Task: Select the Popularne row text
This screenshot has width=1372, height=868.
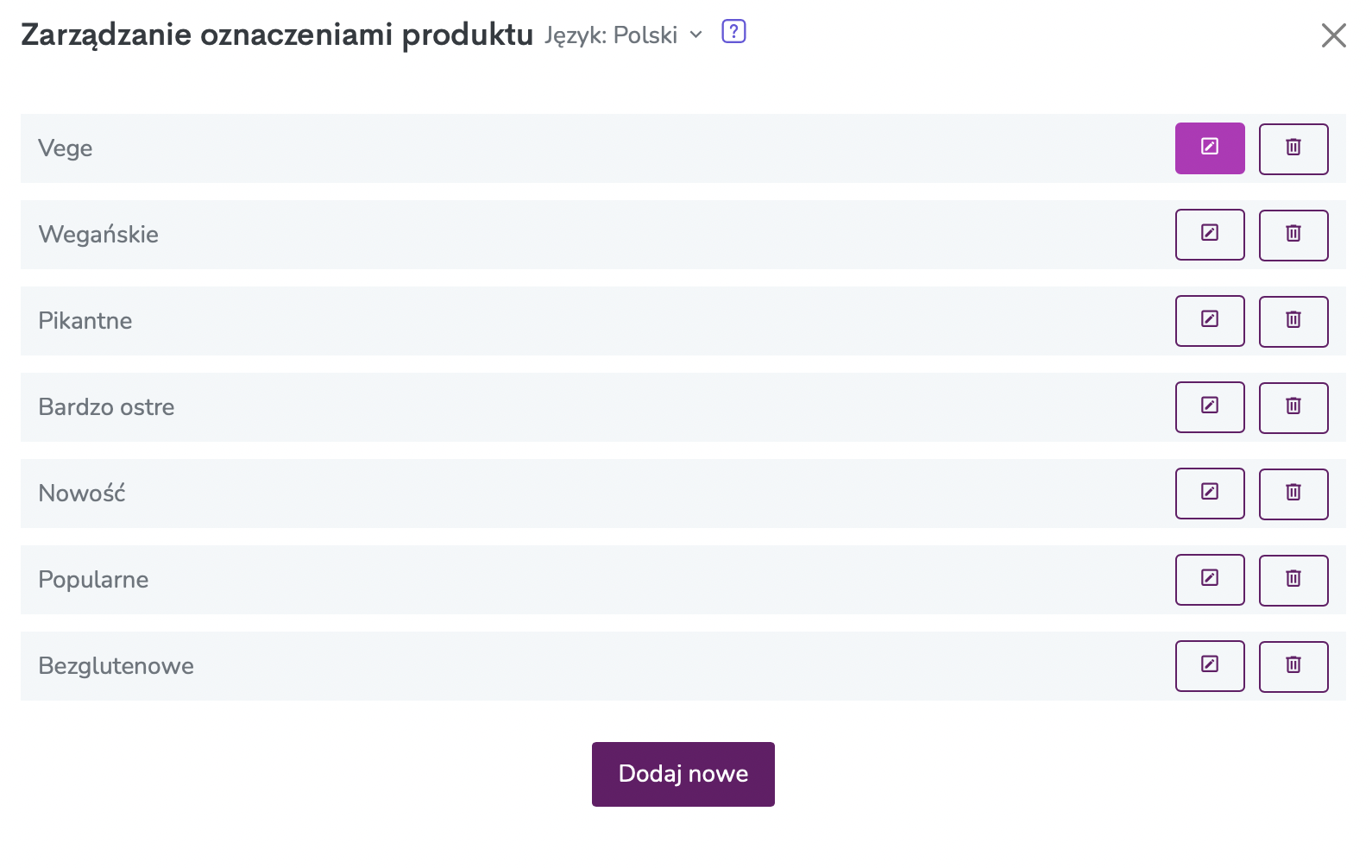Action: click(x=93, y=580)
